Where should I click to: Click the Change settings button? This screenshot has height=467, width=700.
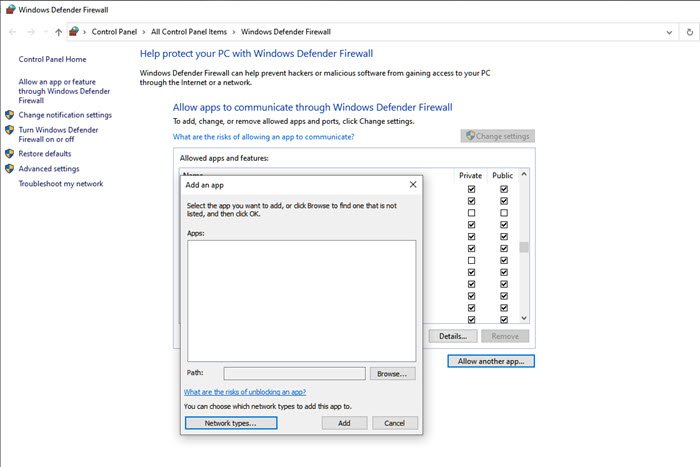pyautogui.click(x=497, y=136)
